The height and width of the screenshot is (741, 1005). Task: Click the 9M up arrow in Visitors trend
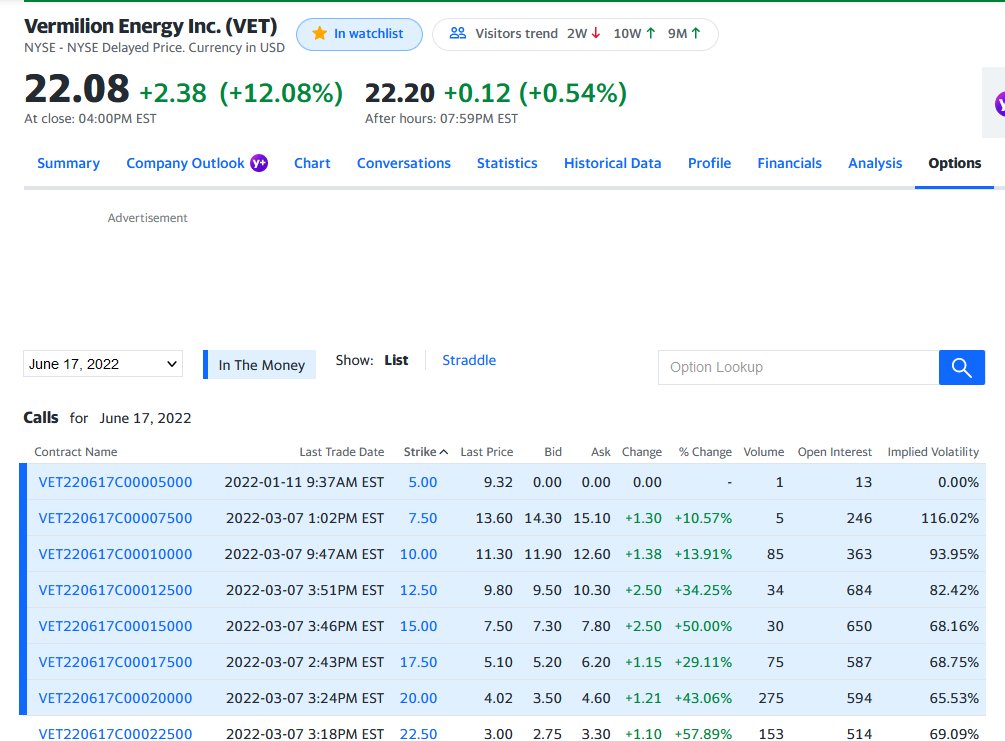(696, 33)
